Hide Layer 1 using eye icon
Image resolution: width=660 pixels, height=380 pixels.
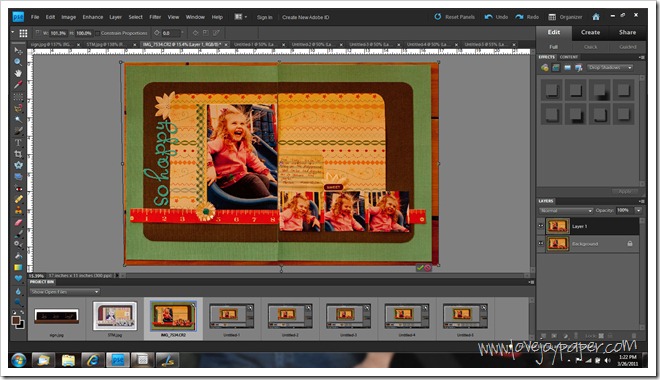pyautogui.click(x=541, y=226)
